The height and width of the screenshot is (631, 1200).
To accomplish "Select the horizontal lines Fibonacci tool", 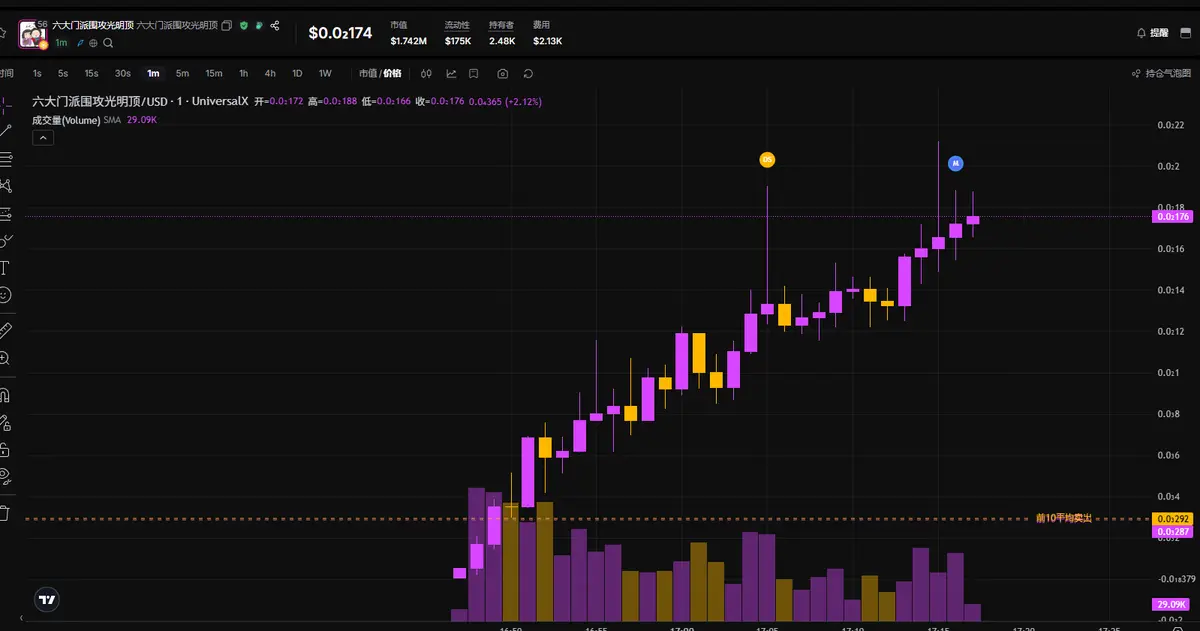I will coord(5,158).
